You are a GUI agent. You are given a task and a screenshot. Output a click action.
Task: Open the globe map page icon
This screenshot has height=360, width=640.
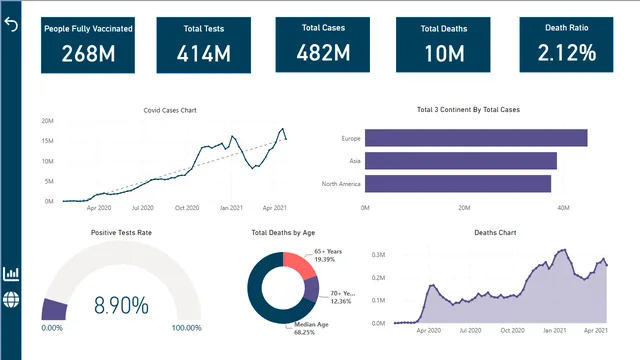tap(11, 300)
